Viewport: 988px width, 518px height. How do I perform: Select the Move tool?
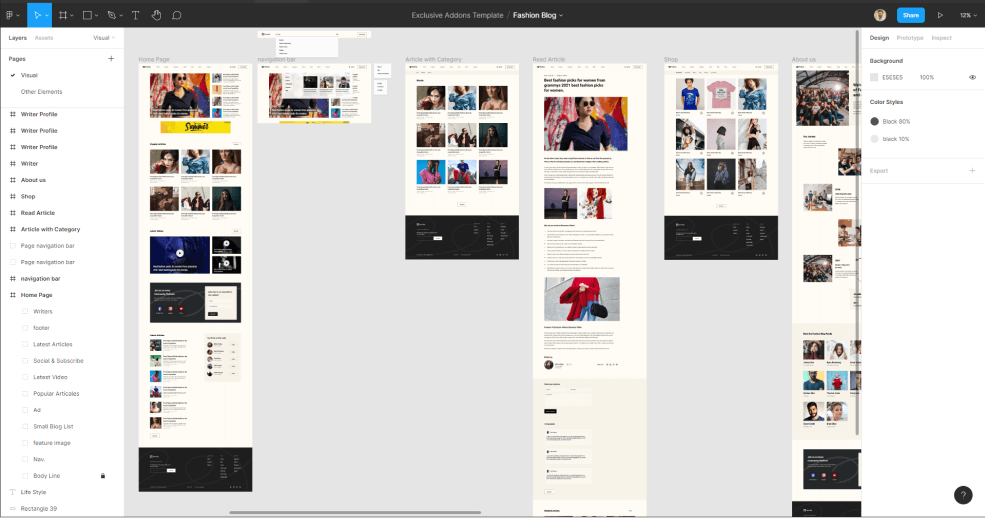click(37, 15)
